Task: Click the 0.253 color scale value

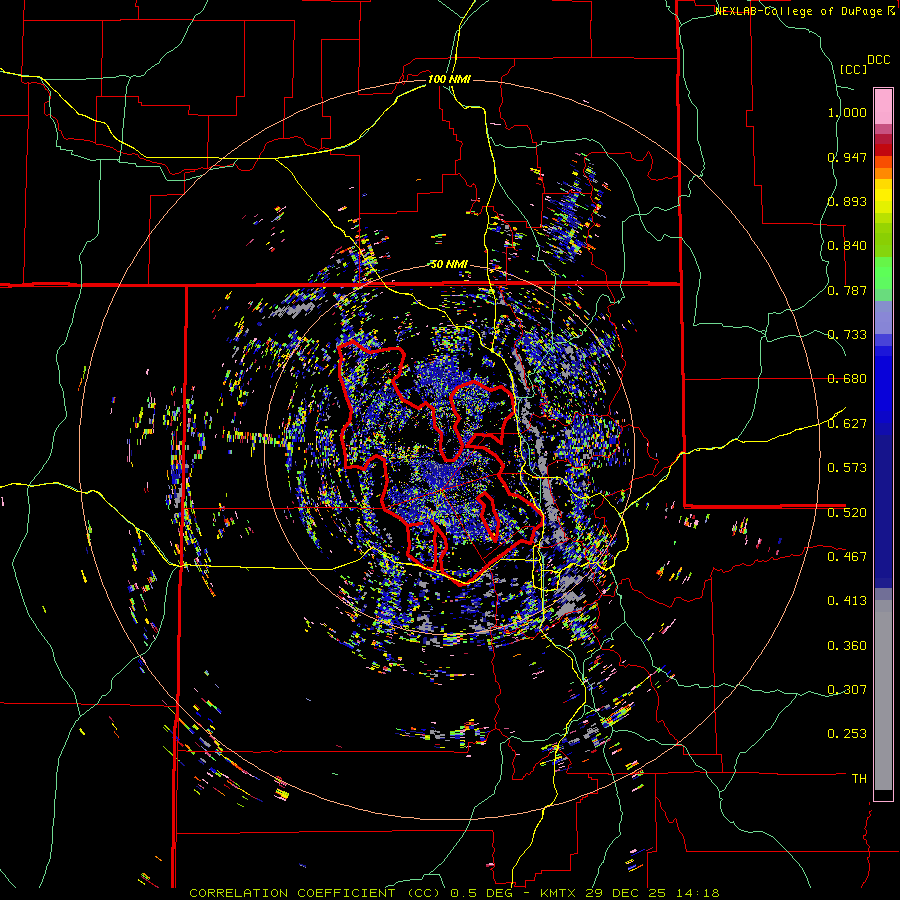Action: point(847,734)
